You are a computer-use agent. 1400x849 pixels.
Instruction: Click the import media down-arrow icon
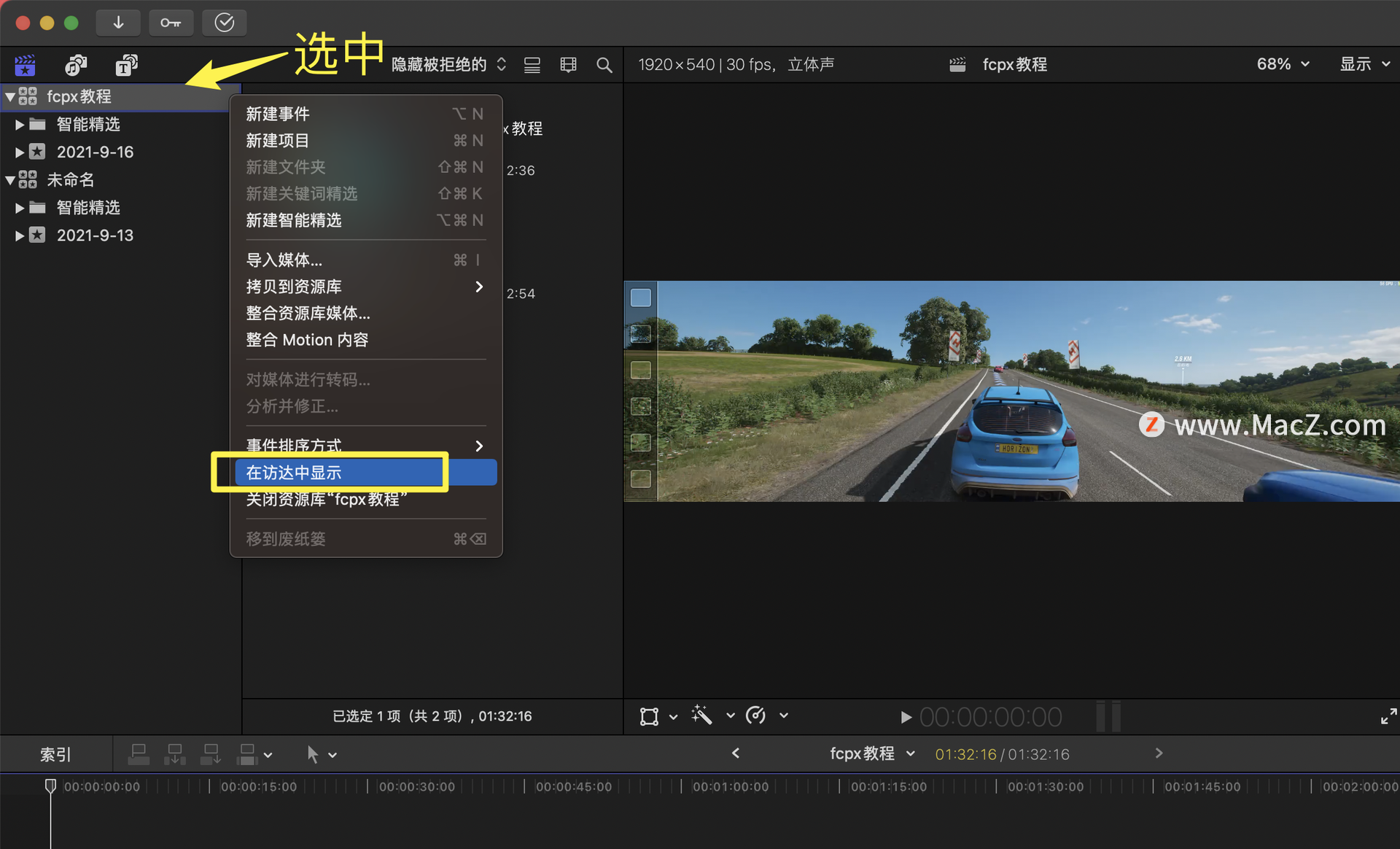click(x=118, y=23)
